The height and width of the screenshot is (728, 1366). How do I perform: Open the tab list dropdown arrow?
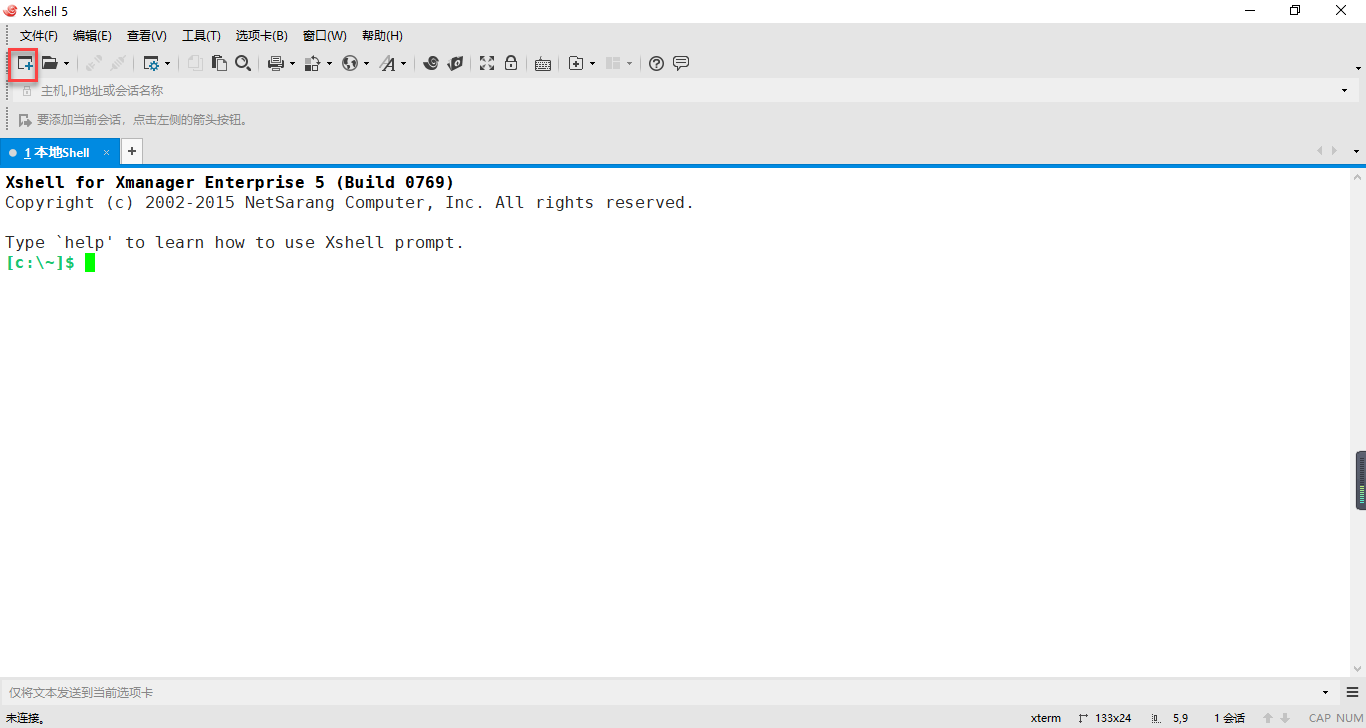pyautogui.click(x=1356, y=152)
